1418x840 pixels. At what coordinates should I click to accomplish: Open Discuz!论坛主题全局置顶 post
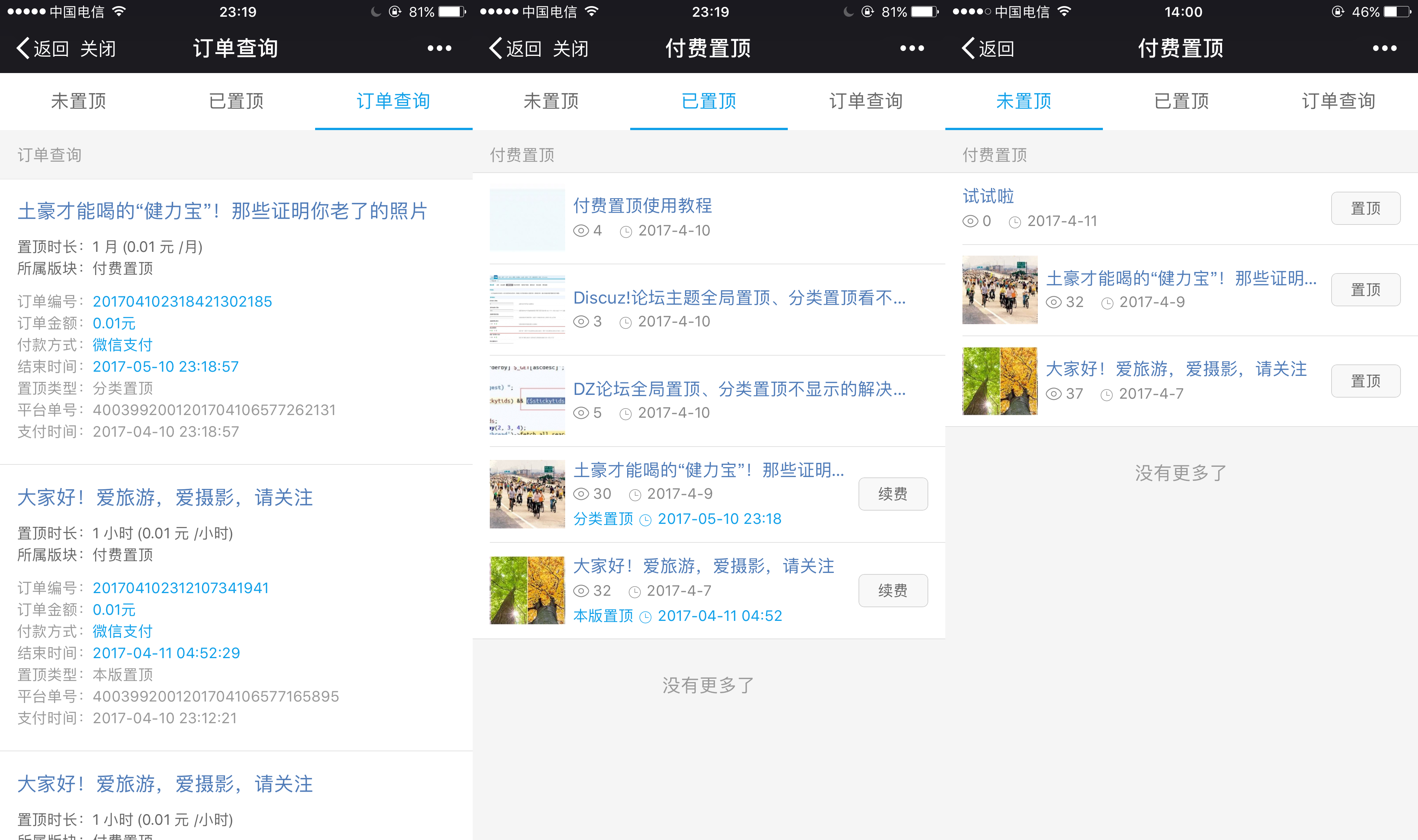739,298
